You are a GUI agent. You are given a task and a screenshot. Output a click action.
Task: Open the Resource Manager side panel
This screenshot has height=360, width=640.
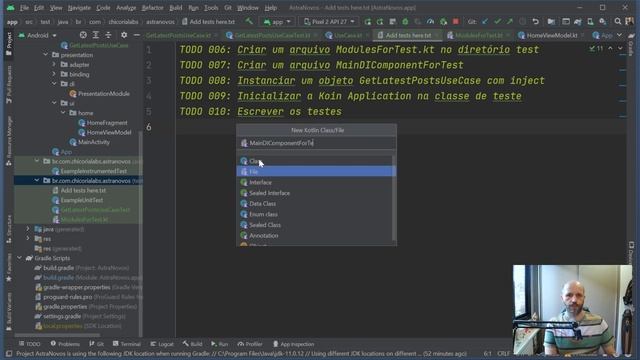pos(9,141)
